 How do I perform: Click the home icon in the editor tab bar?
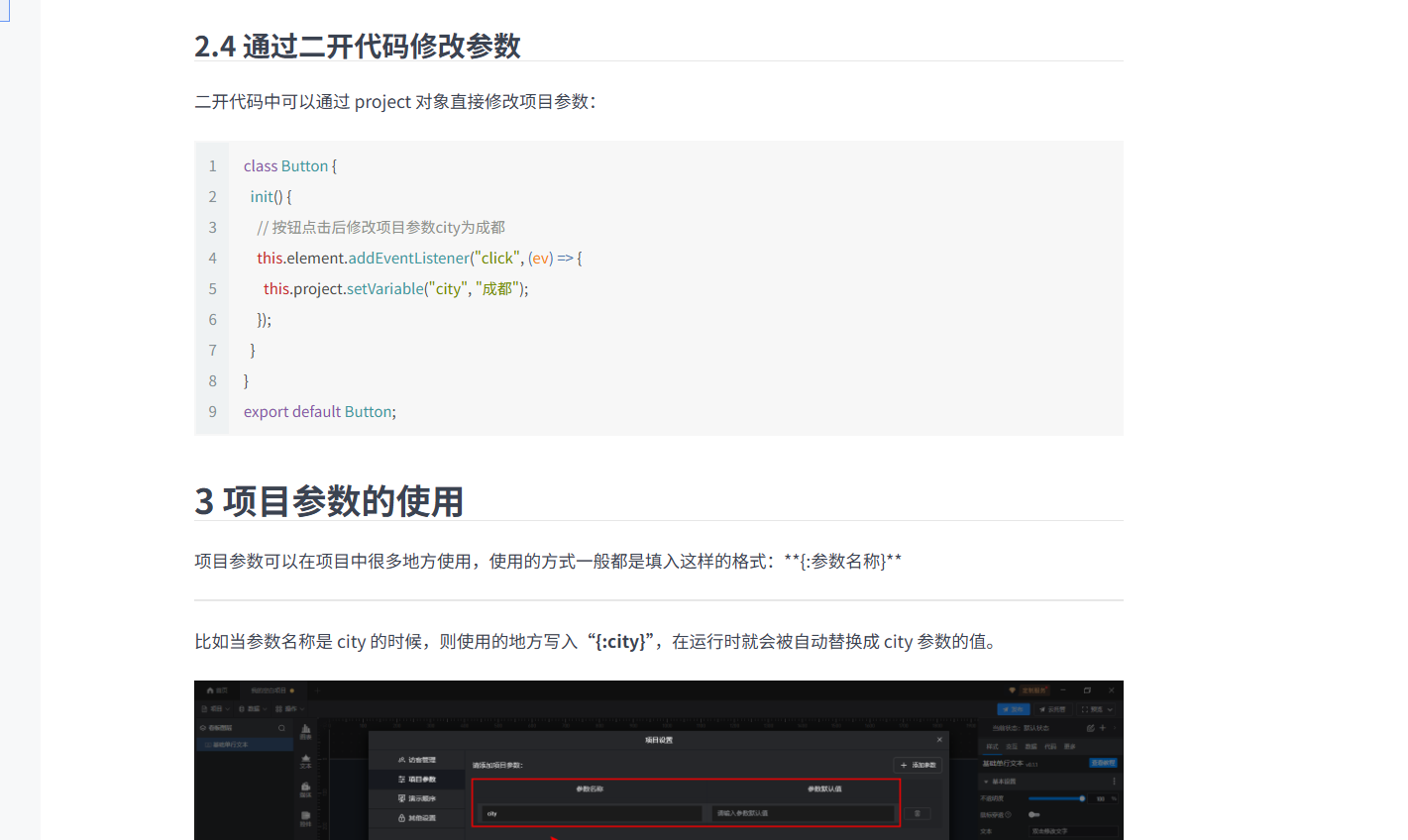tap(210, 690)
